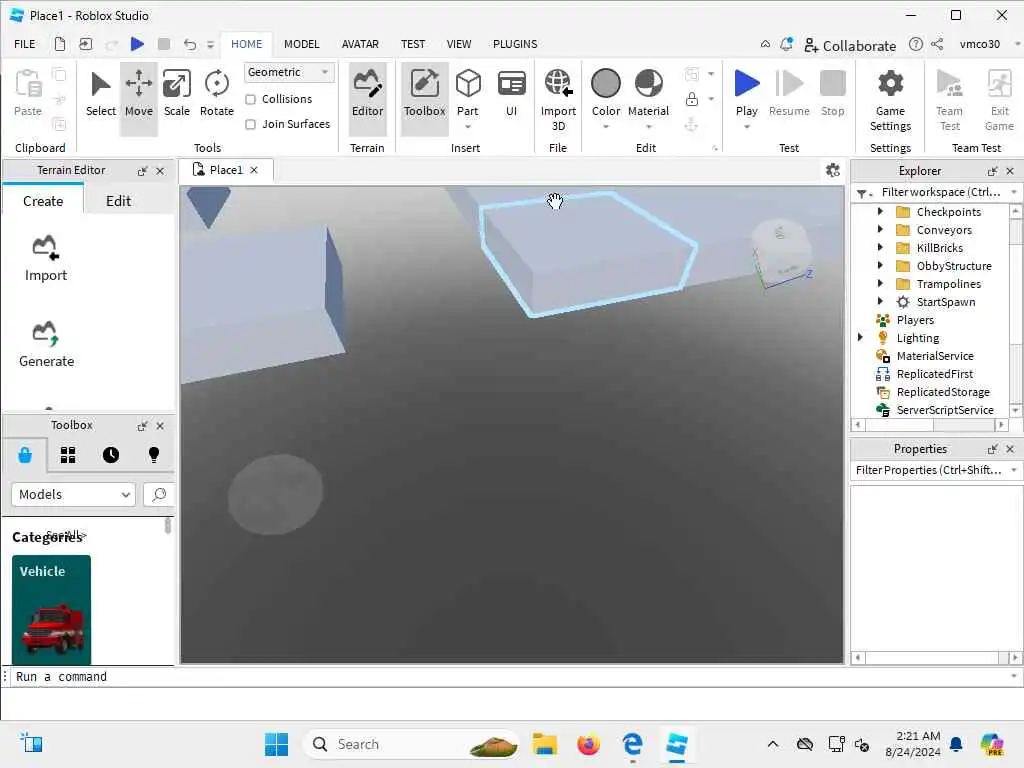Open Explorer filter dropdown arrow
Viewport: 1024px width, 768px height.
[x=1014, y=192]
